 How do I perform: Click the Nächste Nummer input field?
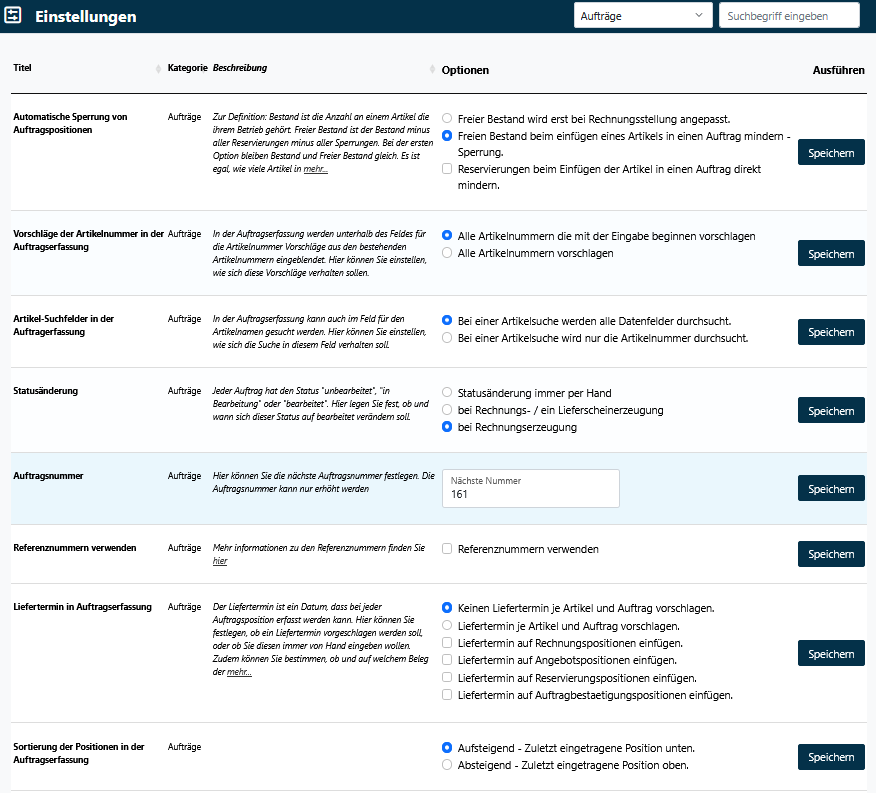point(530,493)
